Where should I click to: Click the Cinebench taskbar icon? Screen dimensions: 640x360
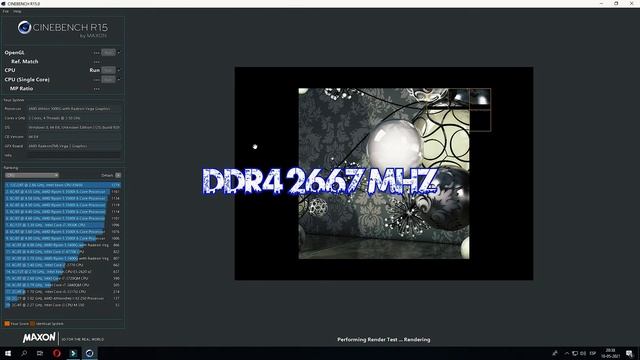tap(89, 353)
